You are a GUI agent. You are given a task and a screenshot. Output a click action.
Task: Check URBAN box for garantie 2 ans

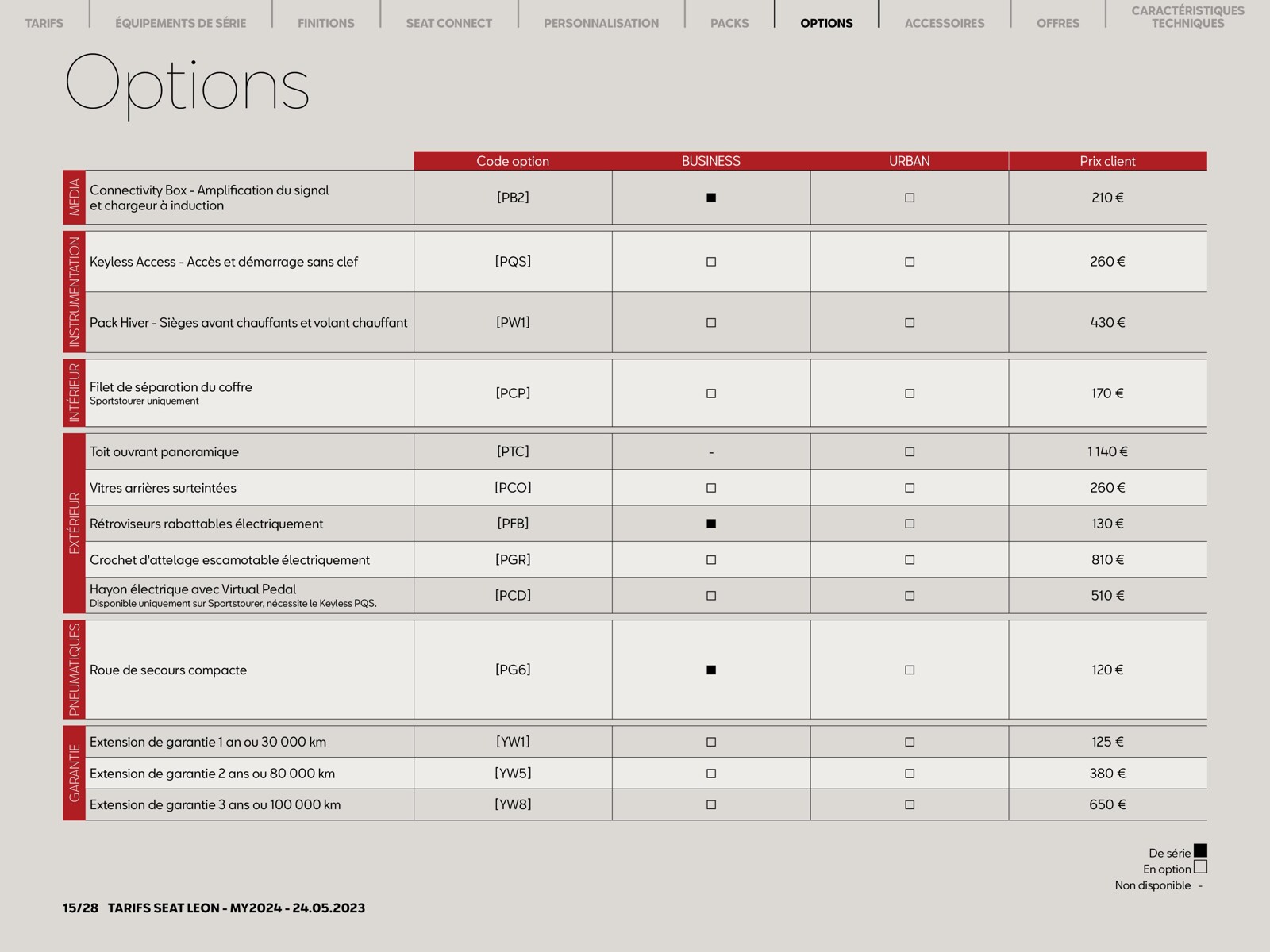(x=910, y=773)
